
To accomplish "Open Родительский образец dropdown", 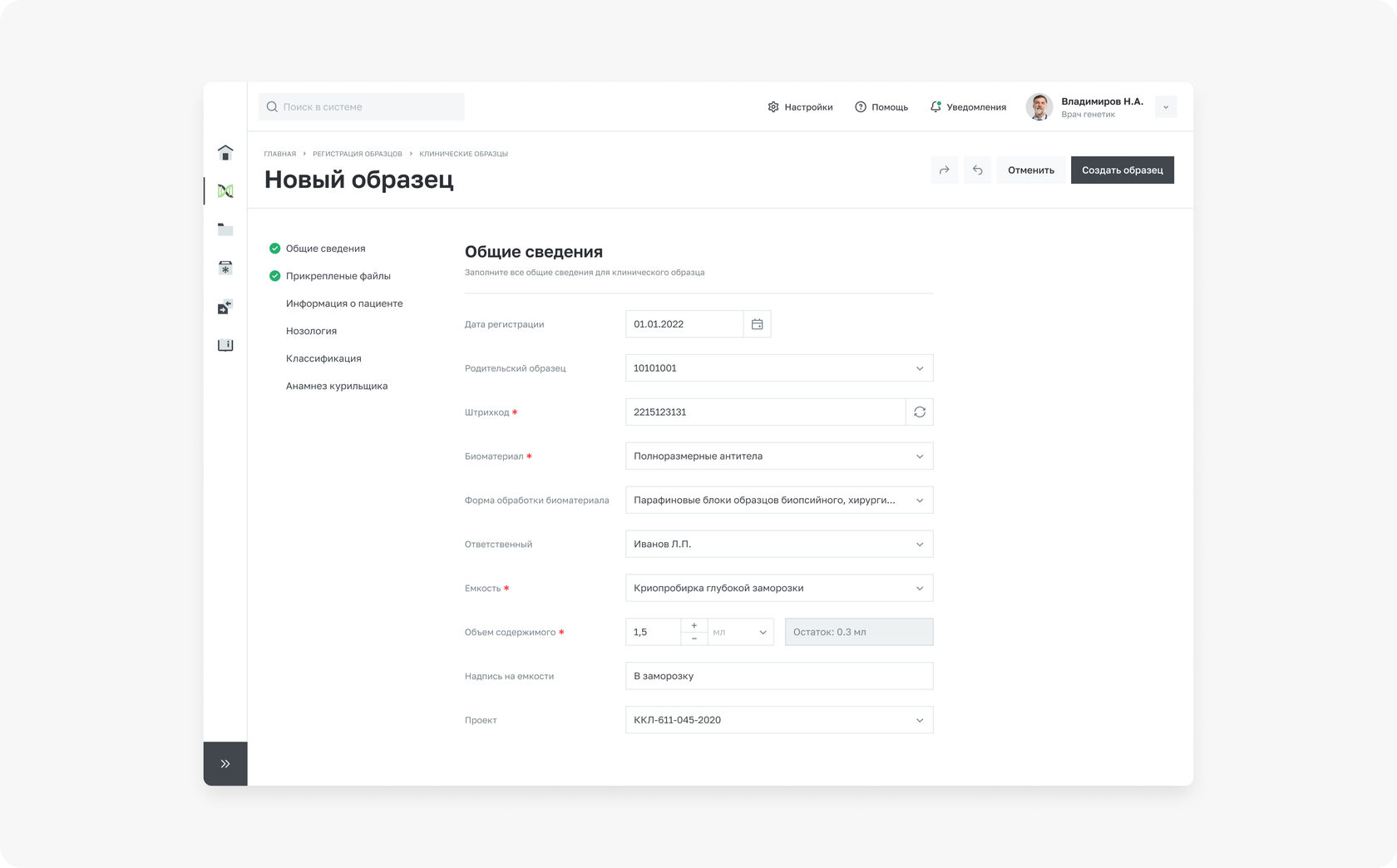I will pos(779,368).
